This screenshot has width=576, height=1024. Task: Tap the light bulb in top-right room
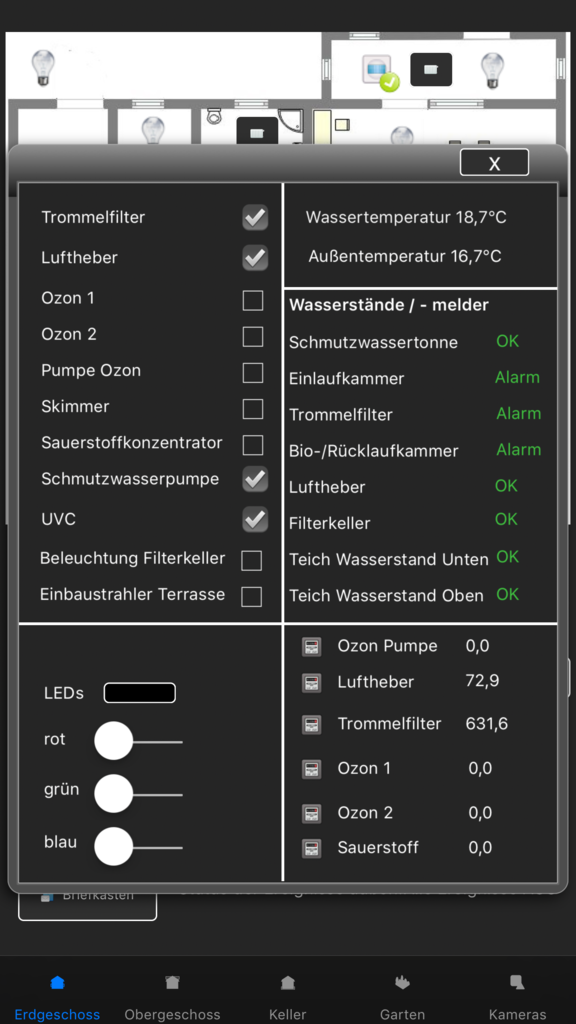click(x=492, y=71)
